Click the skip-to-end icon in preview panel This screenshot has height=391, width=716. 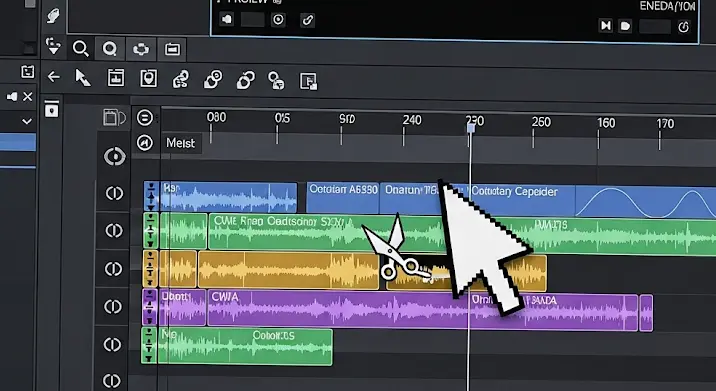click(605, 26)
